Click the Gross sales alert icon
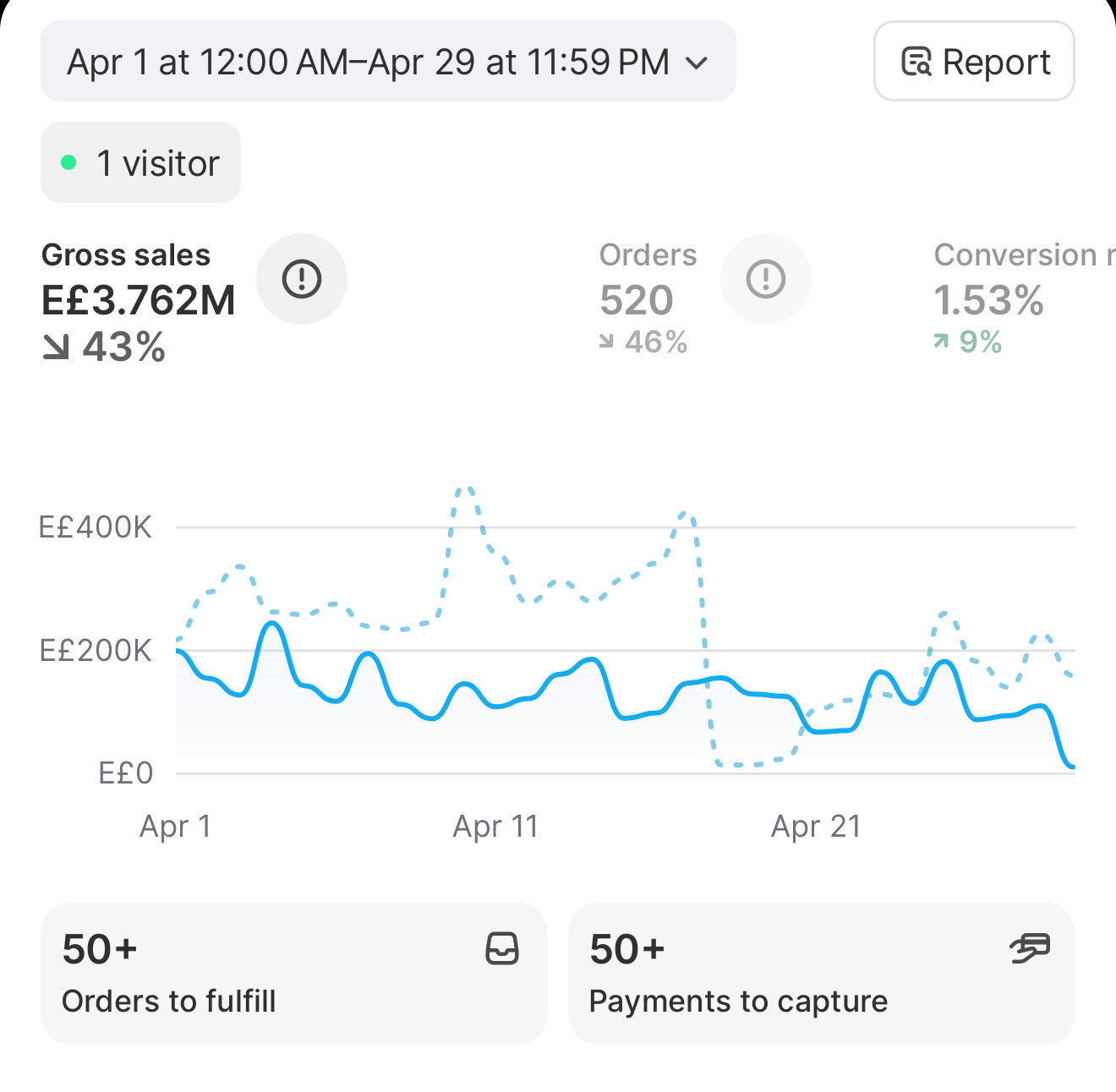 tap(302, 279)
